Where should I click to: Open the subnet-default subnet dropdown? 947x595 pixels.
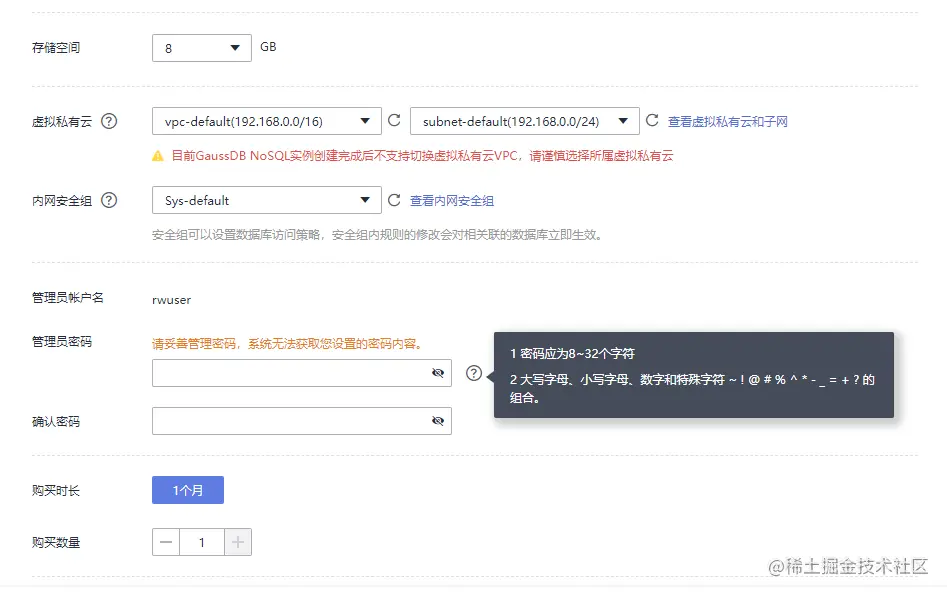(524, 121)
